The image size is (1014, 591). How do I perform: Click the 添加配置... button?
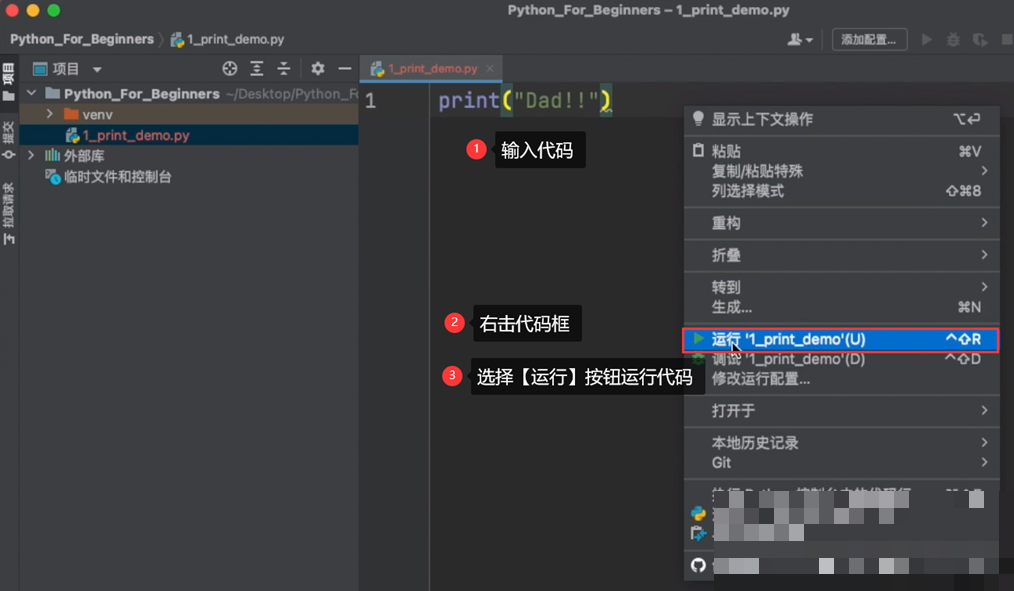point(868,39)
